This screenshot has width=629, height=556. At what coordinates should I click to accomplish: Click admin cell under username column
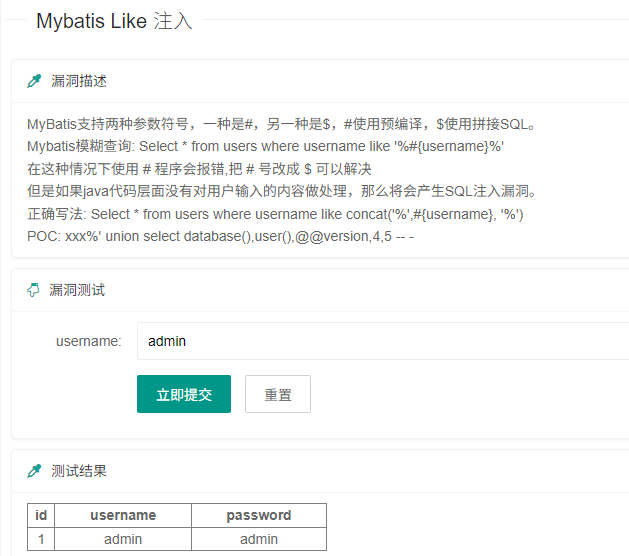123,539
